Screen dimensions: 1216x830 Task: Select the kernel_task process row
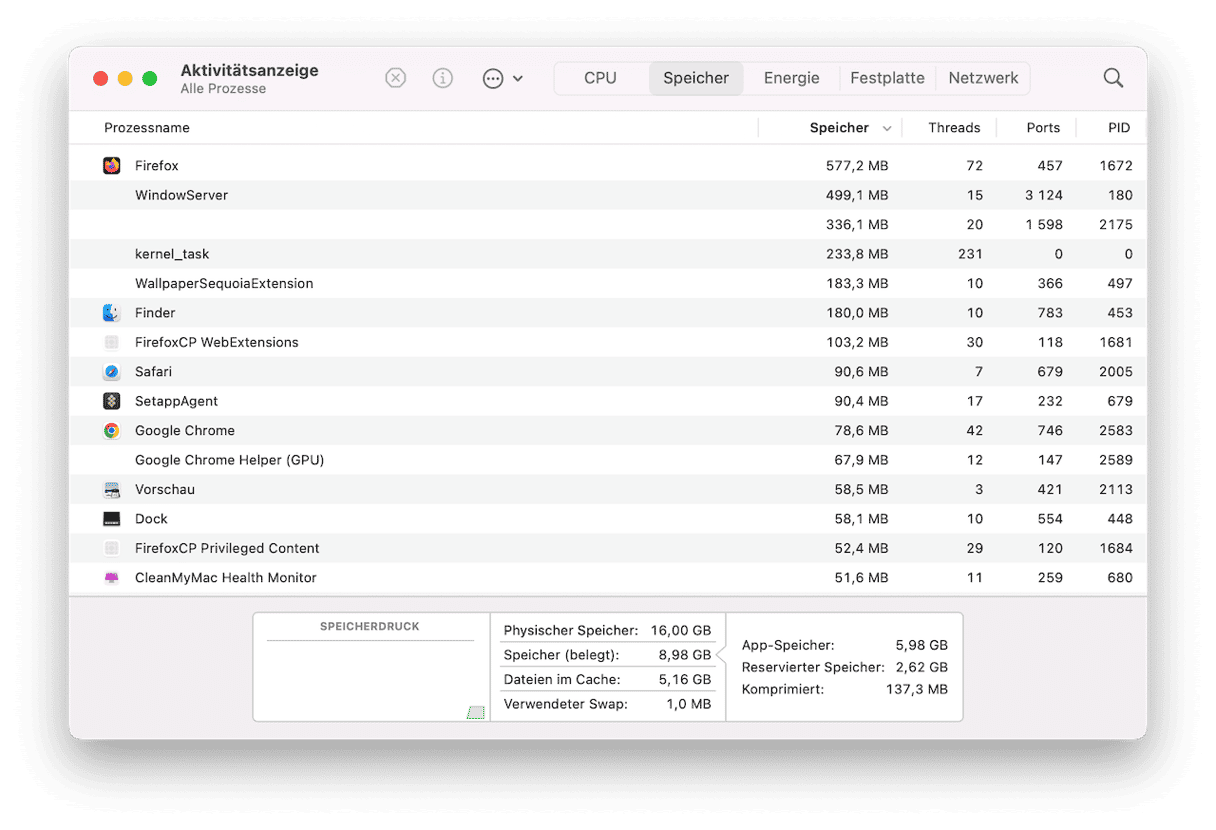click(x=608, y=254)
